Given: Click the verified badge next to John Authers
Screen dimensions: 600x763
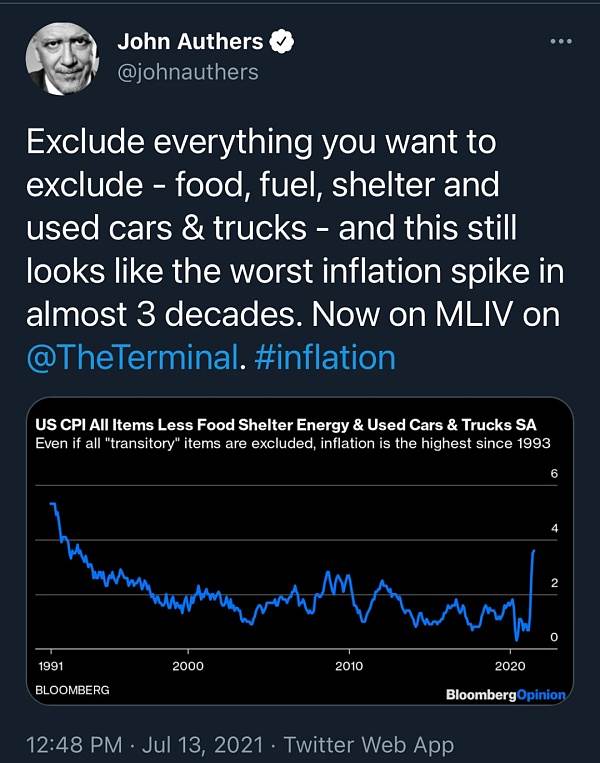Looking at the screenshot, I should click(x=282, y=41).
